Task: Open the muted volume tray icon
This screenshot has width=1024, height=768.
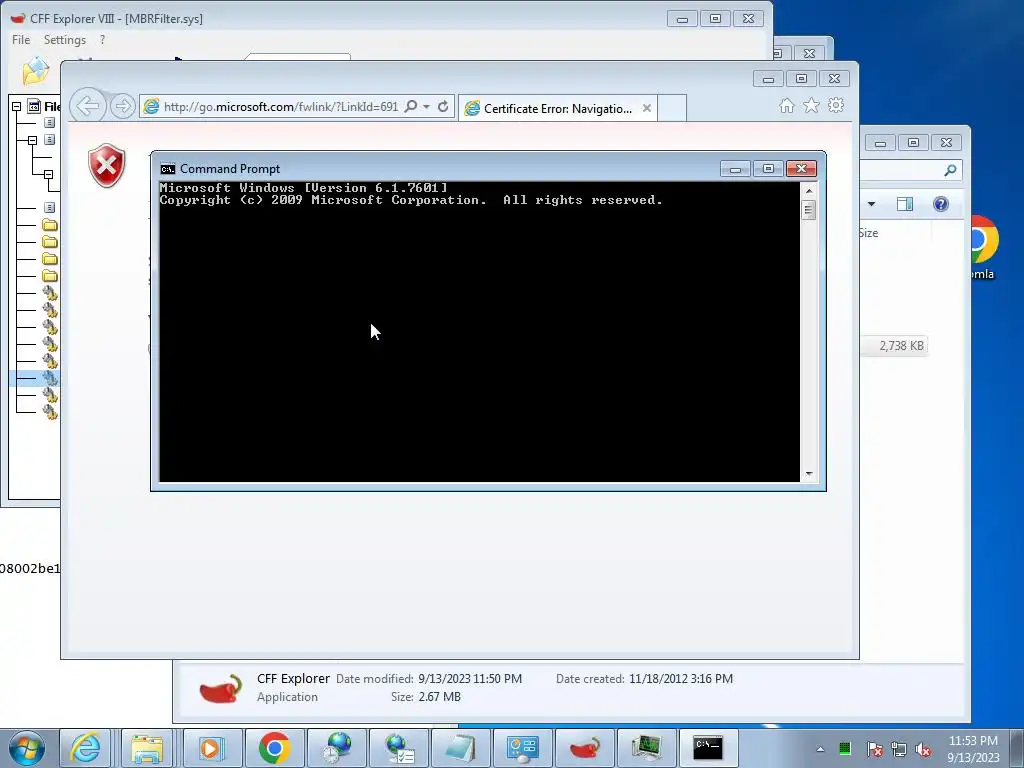Action: click(x=923, y=749)
